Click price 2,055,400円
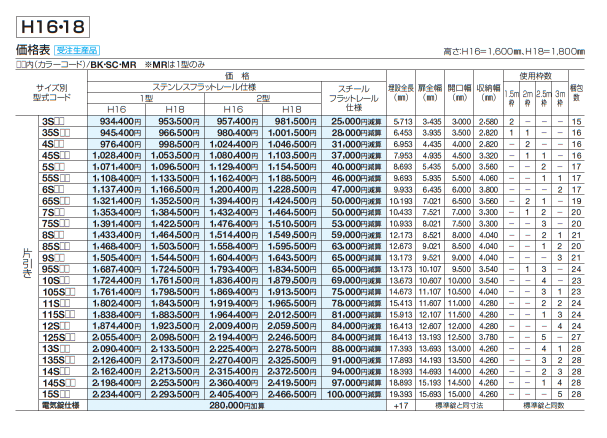Viewport: 607px width, 438px height. [117, 337]
